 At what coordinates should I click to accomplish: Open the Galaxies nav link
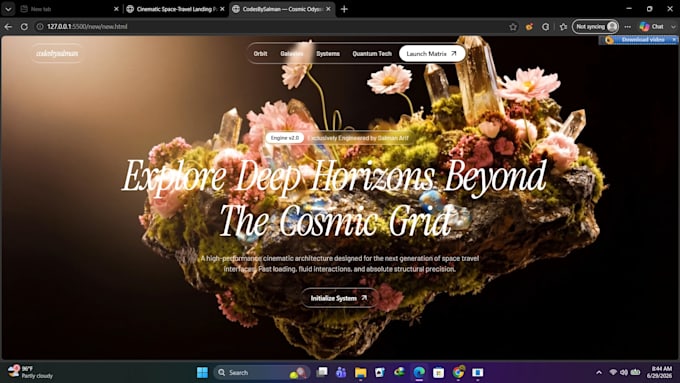[291, 53]
